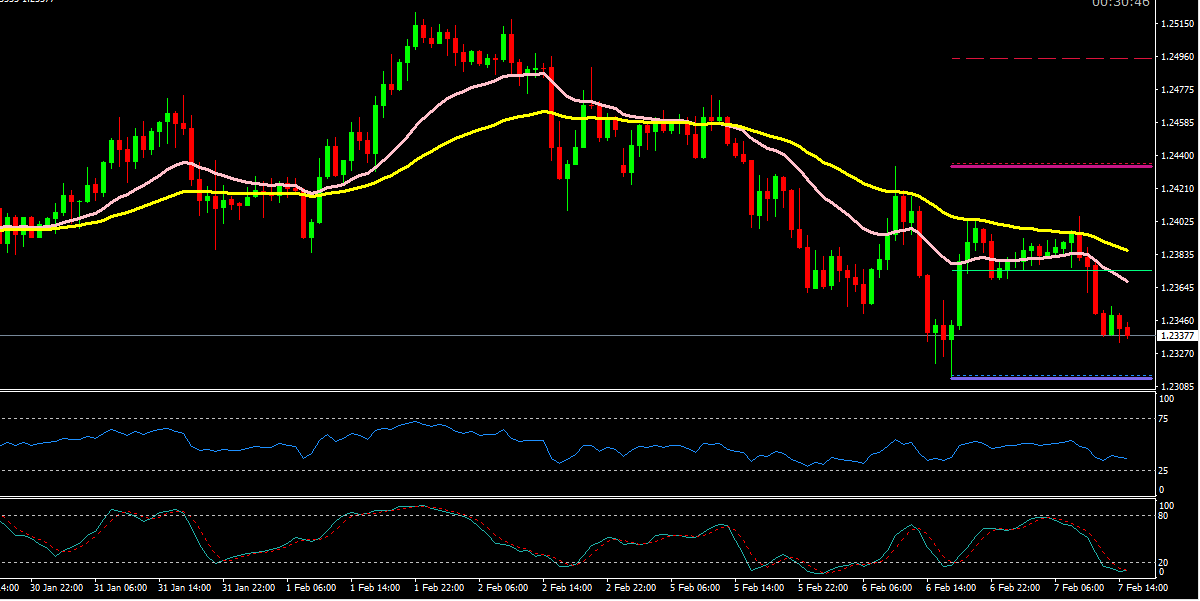Select the magenta horizontal level line

1050,166
